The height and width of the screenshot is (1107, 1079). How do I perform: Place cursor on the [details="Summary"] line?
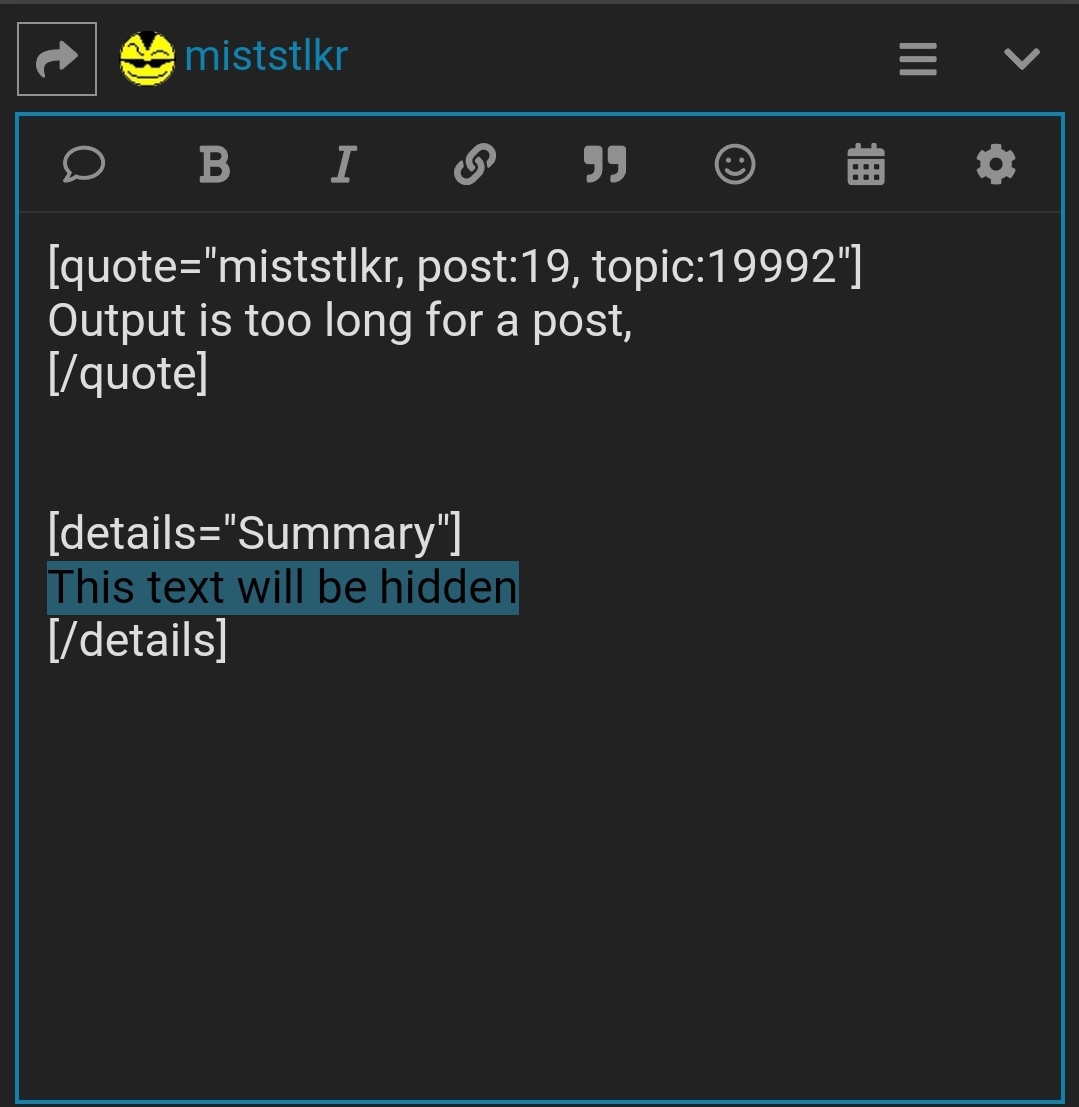pyautogui.click(x=254, y=534)
